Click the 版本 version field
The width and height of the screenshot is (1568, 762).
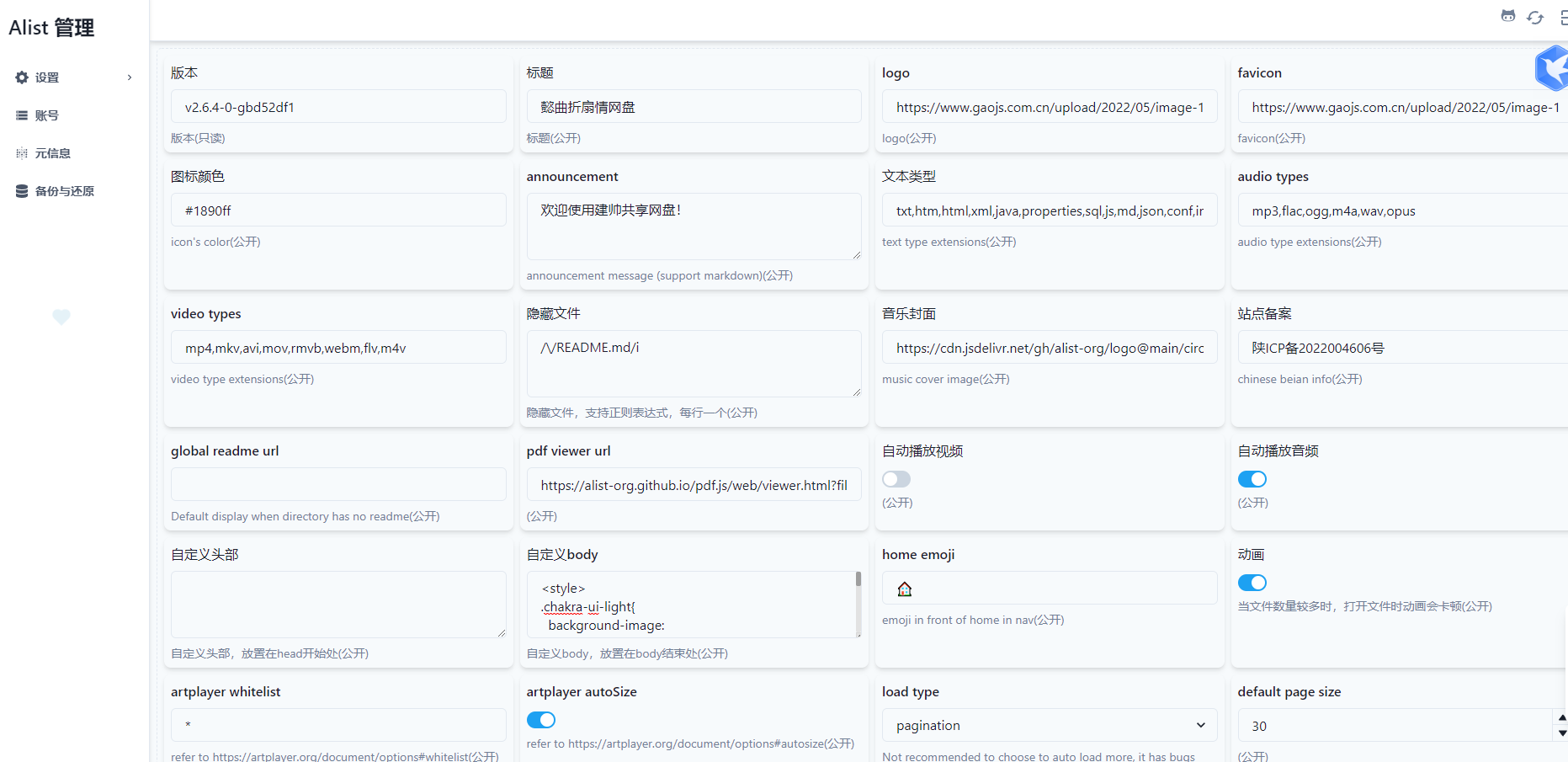tap(338, 107)
